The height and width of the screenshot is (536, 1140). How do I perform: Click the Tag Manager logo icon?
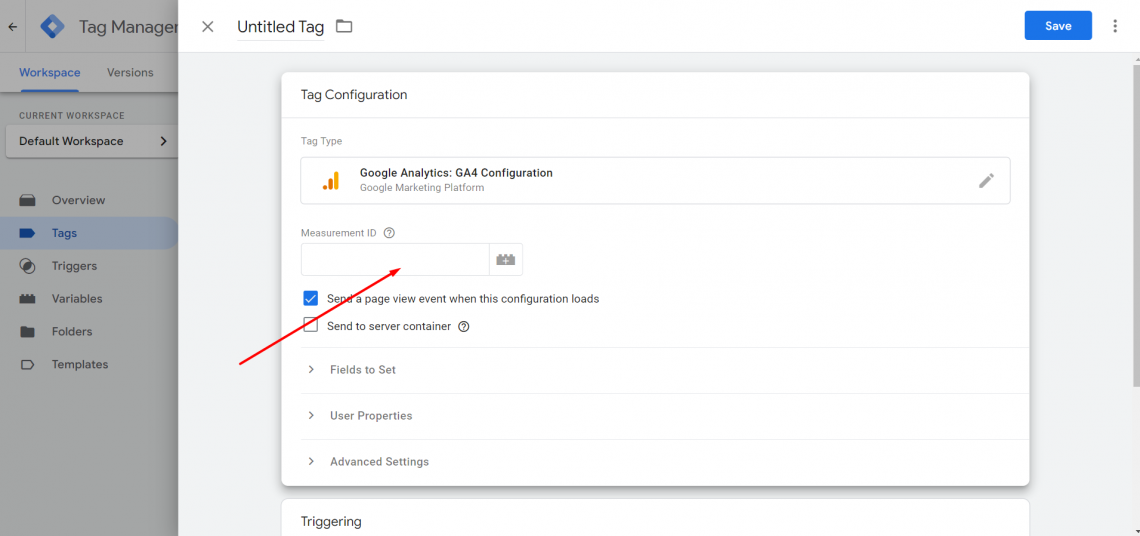point(52,27)
